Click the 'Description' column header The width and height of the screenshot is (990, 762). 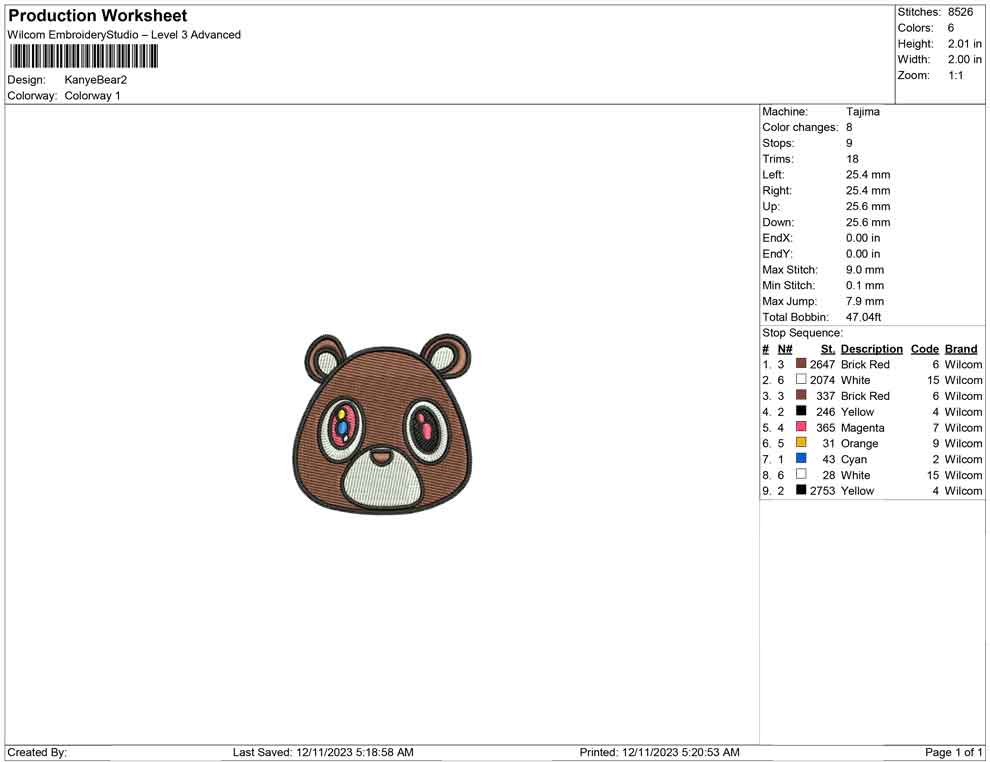pos(872,349)
